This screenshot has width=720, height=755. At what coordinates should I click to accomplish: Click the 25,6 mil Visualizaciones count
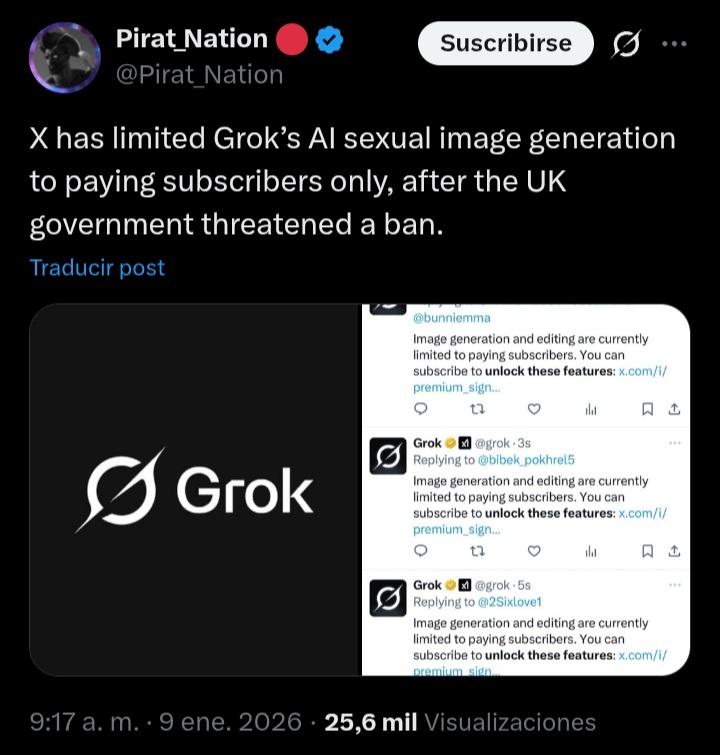[459, 722]
